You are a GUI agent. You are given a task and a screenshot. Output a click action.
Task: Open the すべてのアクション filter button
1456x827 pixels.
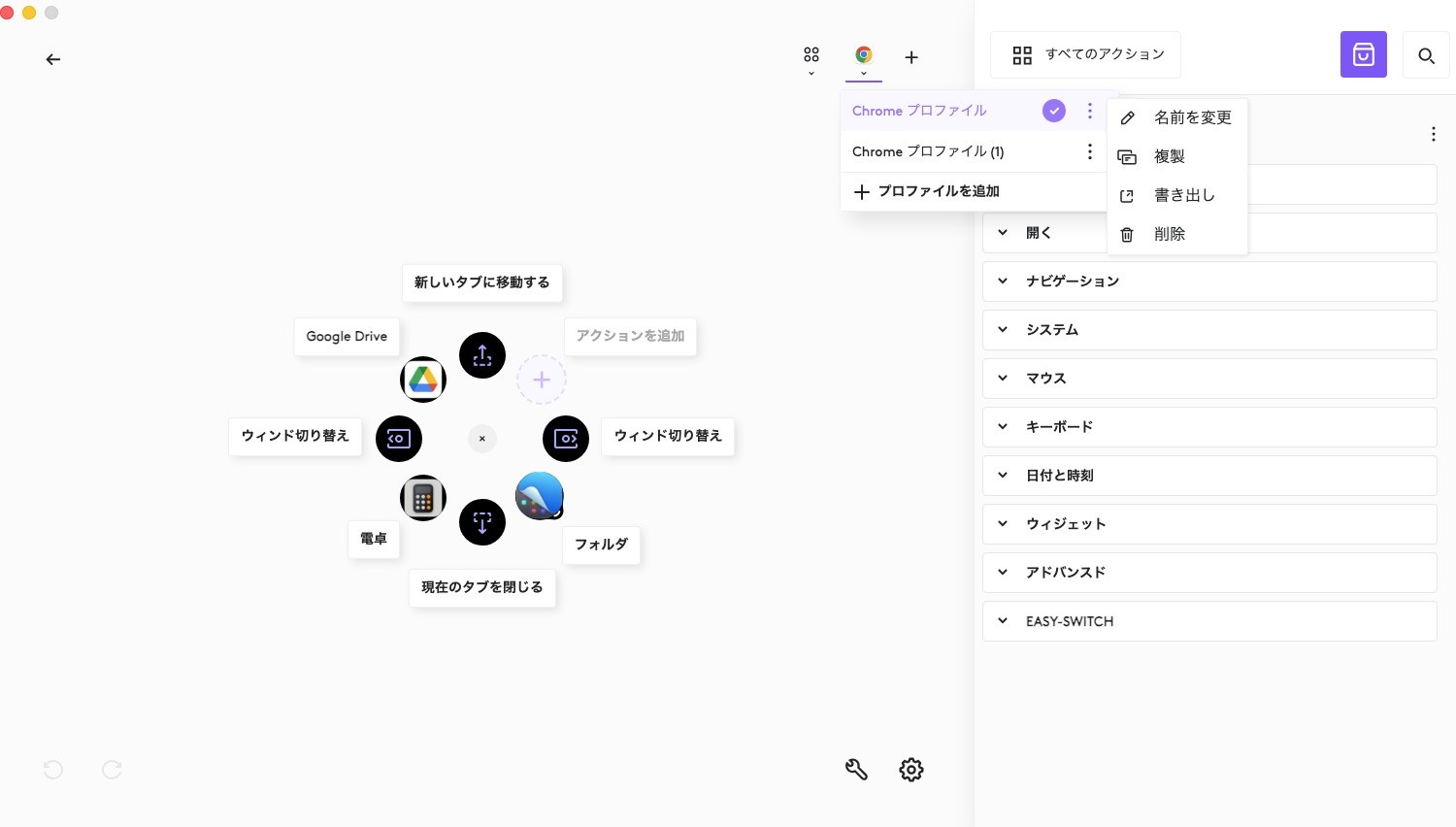click(x=1085, y=54)
